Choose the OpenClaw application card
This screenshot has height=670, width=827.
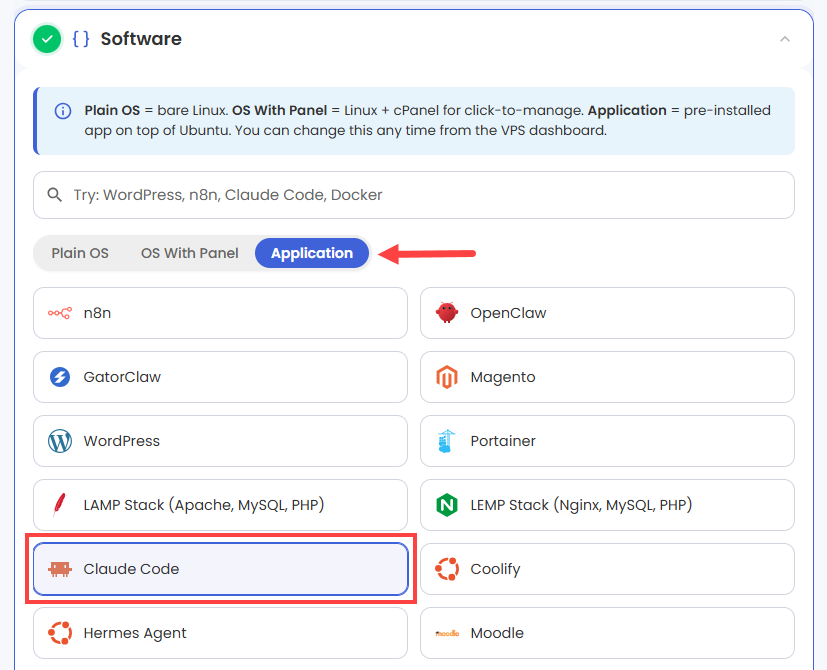click(607, 313)
